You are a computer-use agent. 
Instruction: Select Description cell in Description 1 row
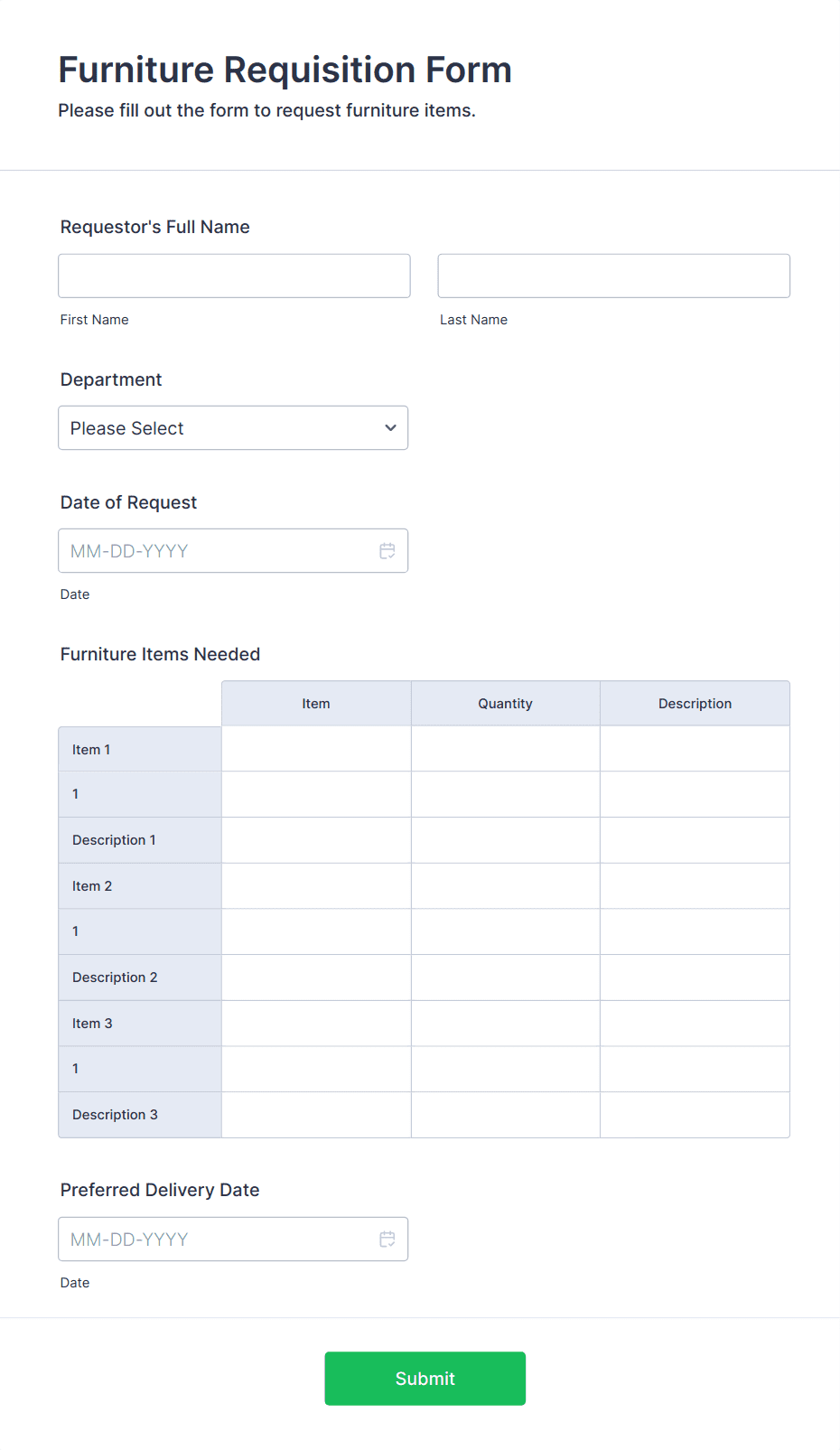(695, 840)
